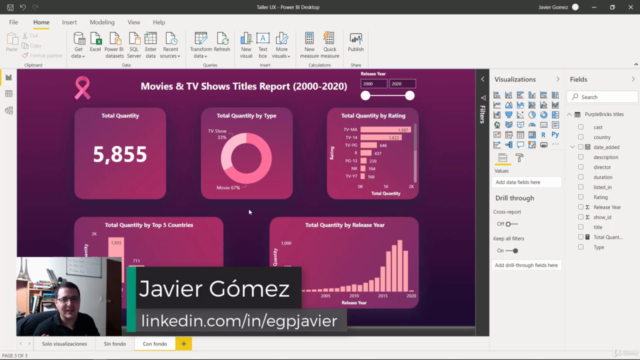Viewport: 640px width, 360px height.
Task: Open the Get data source picker
Action: pyautogui.click(x=78, y=45)
